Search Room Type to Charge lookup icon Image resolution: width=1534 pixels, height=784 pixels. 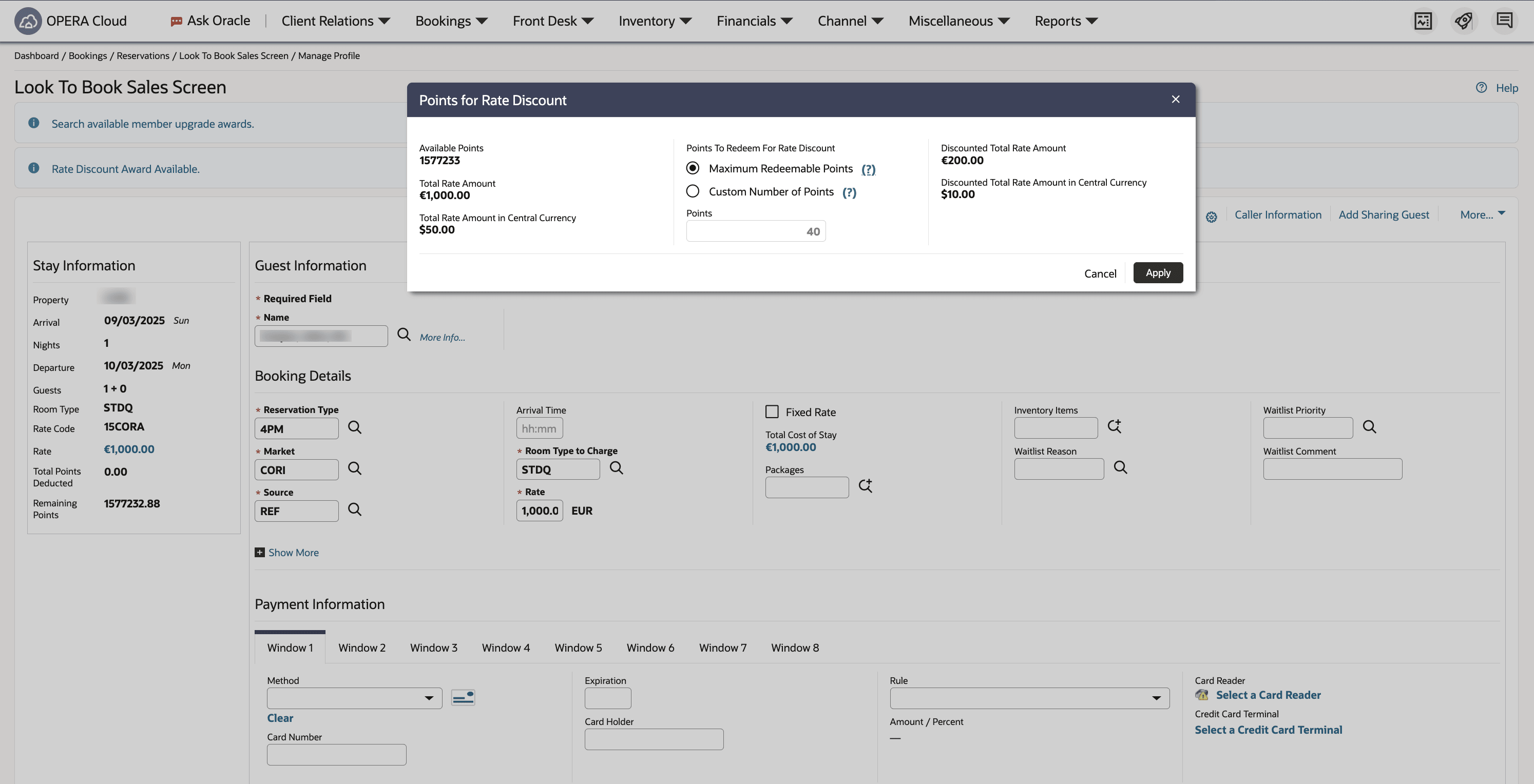(617, 468)
